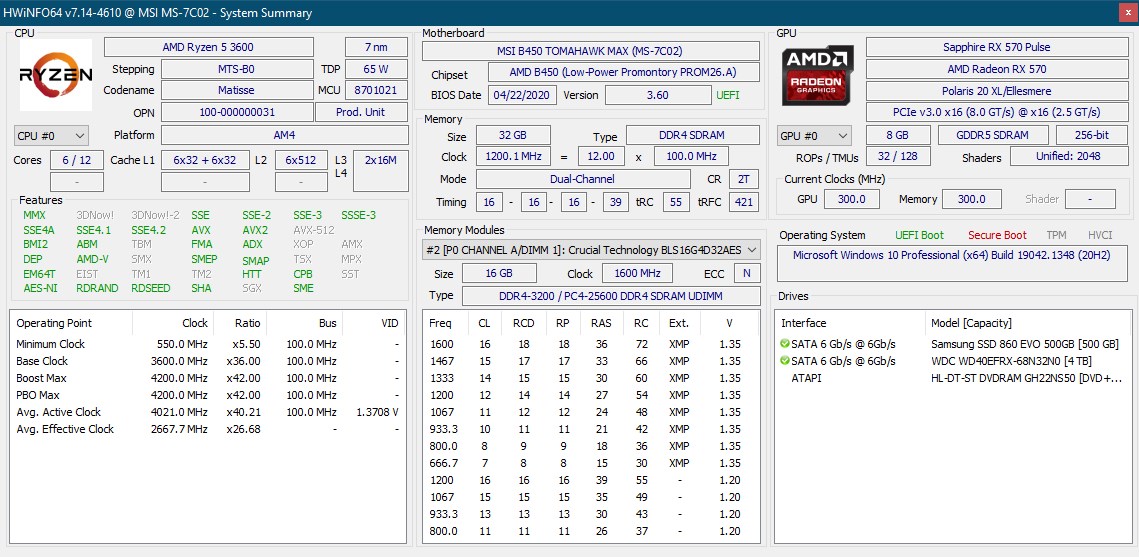Viewport: 1139px width, 557px height.
Task: Click the HVCI status label
Action: [x=1100, y=235]
